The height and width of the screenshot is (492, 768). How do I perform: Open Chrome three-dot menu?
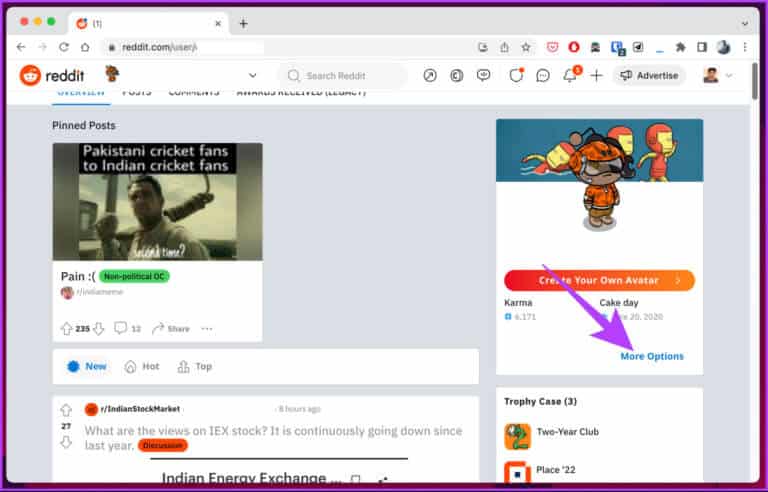click(x=745, y=47)
